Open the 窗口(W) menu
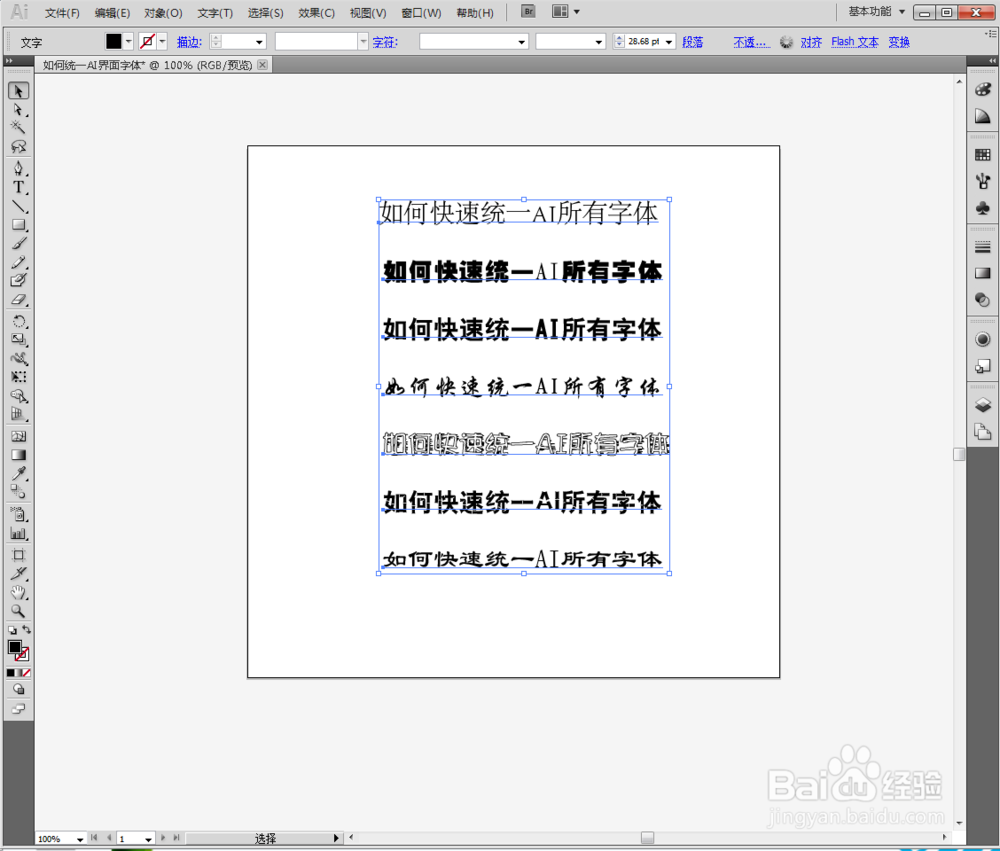Viewport: 1000px width, 851px height. coord(421,13)
